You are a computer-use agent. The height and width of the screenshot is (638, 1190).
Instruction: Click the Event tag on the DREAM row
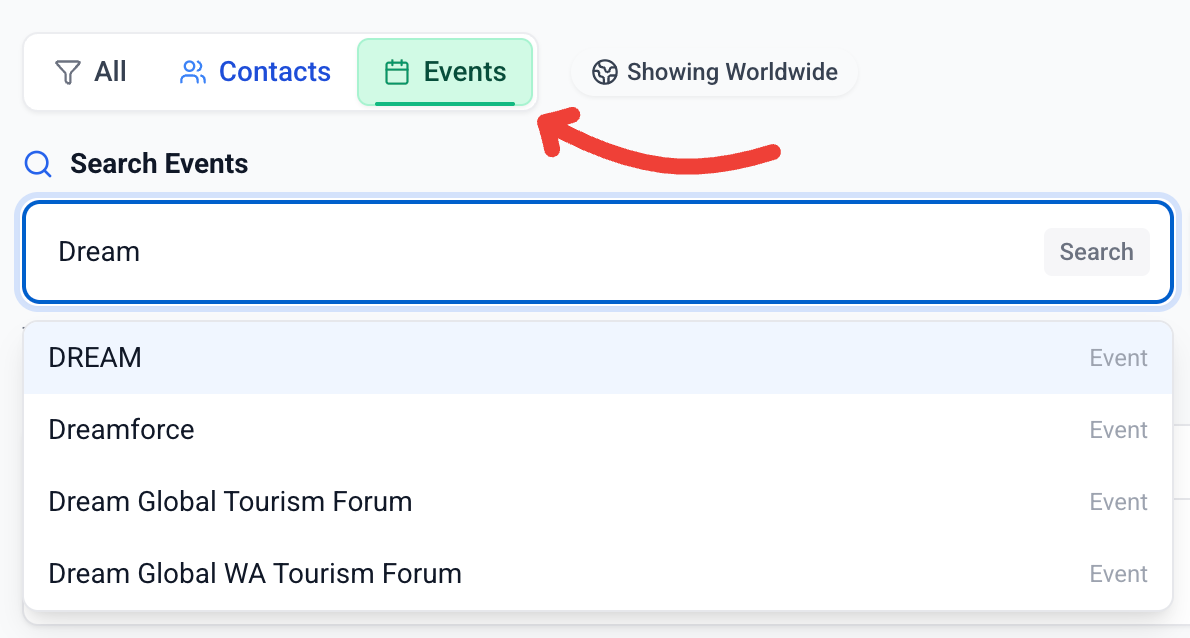(1118, 358)
